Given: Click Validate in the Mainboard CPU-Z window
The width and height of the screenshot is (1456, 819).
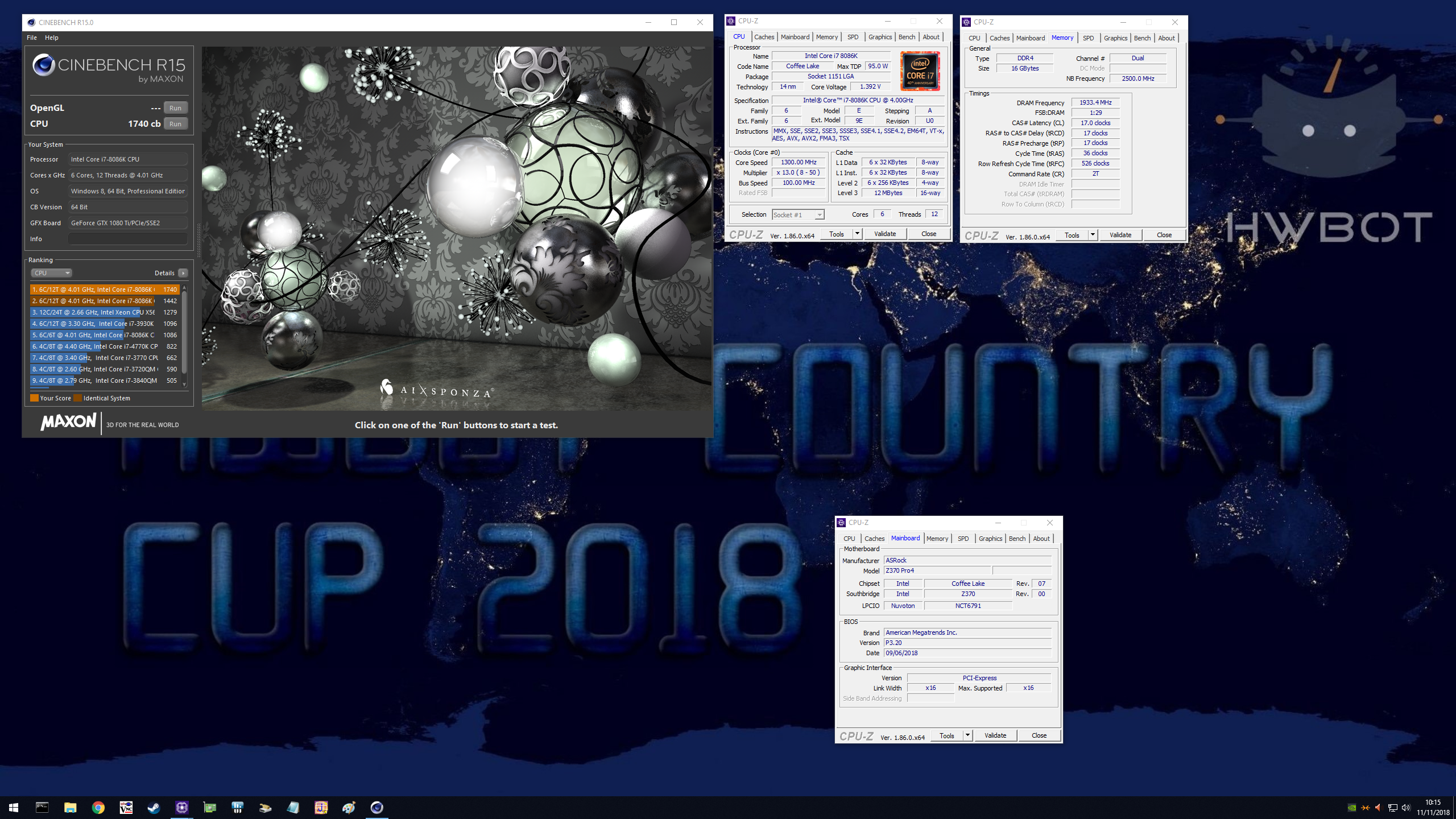Looking at the screenshot, I should click(x=995, y=735).
